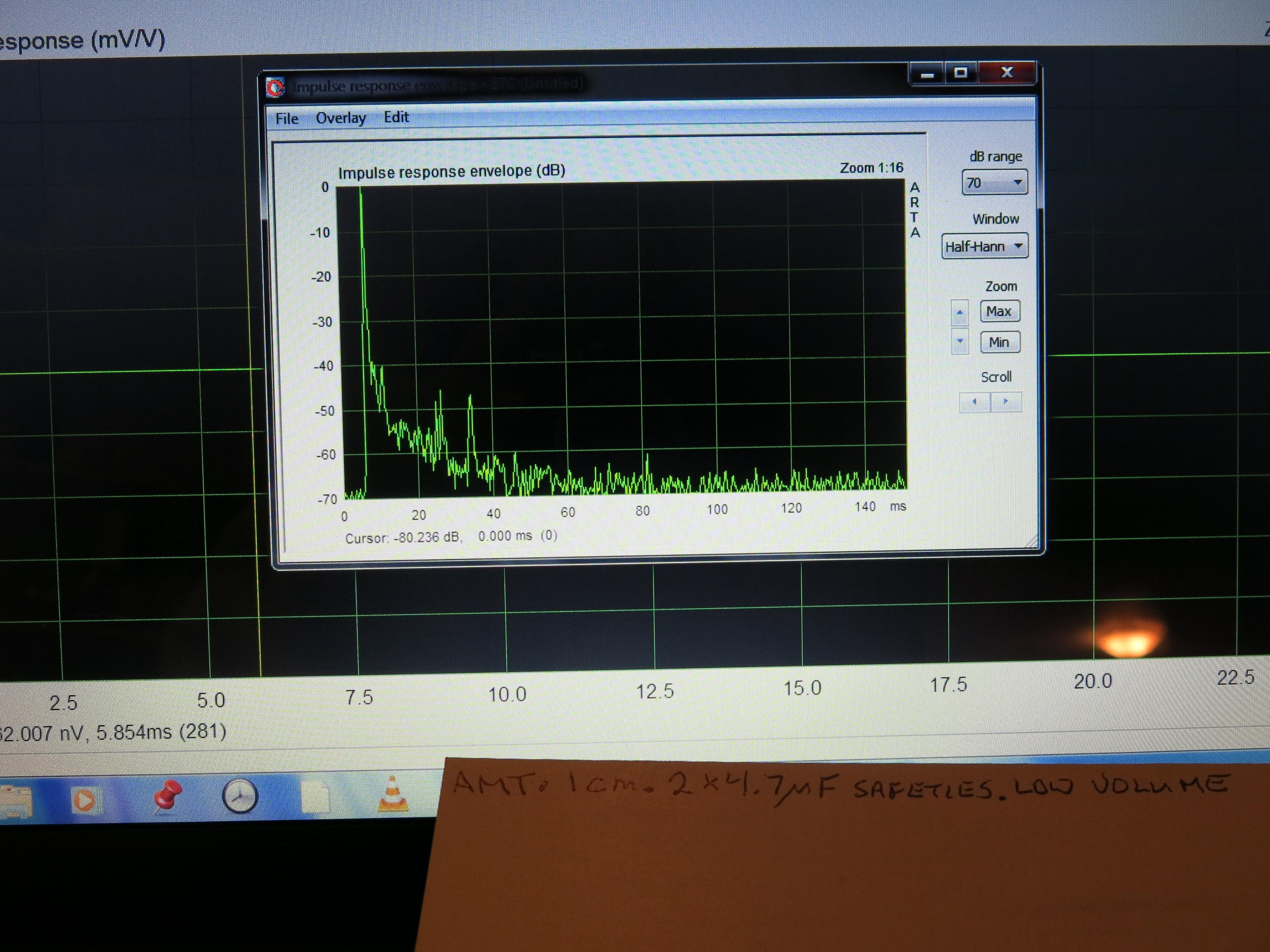
Task: Click the scroll left arrow button
Action: tap(974, 402)
